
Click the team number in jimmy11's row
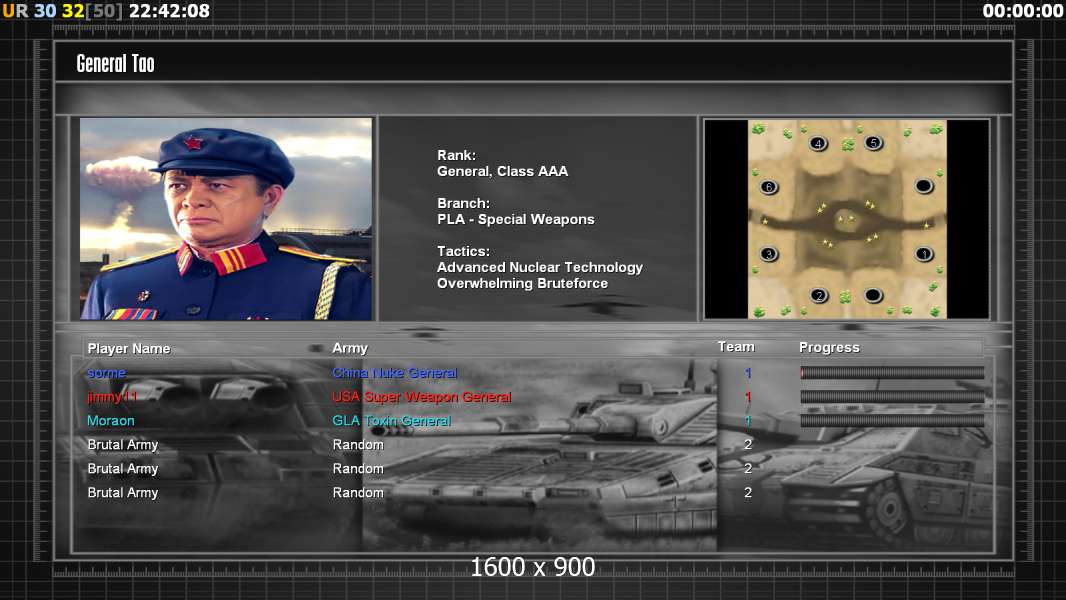(748, 397)
